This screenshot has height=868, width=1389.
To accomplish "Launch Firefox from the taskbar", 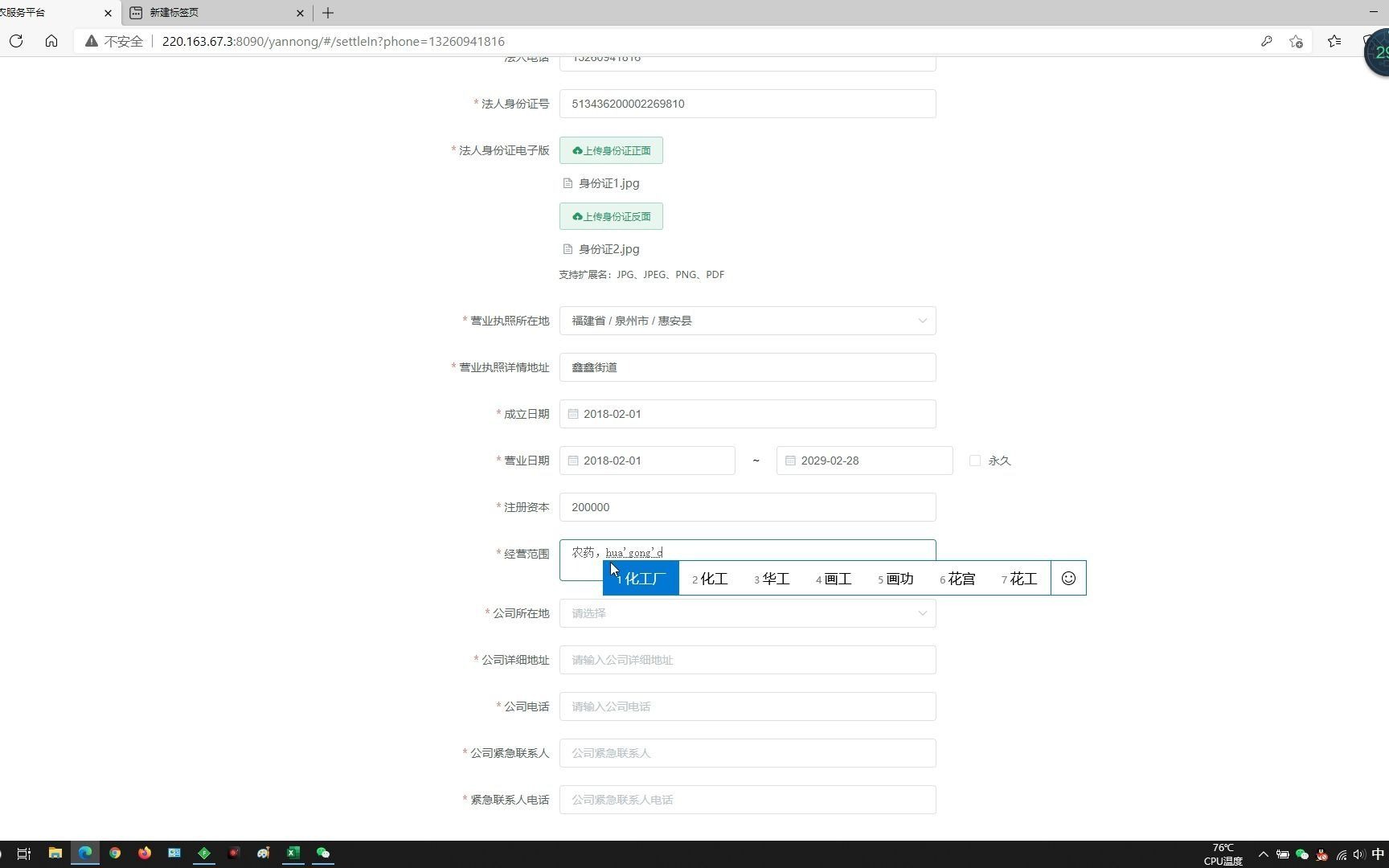I will [145, 853].
